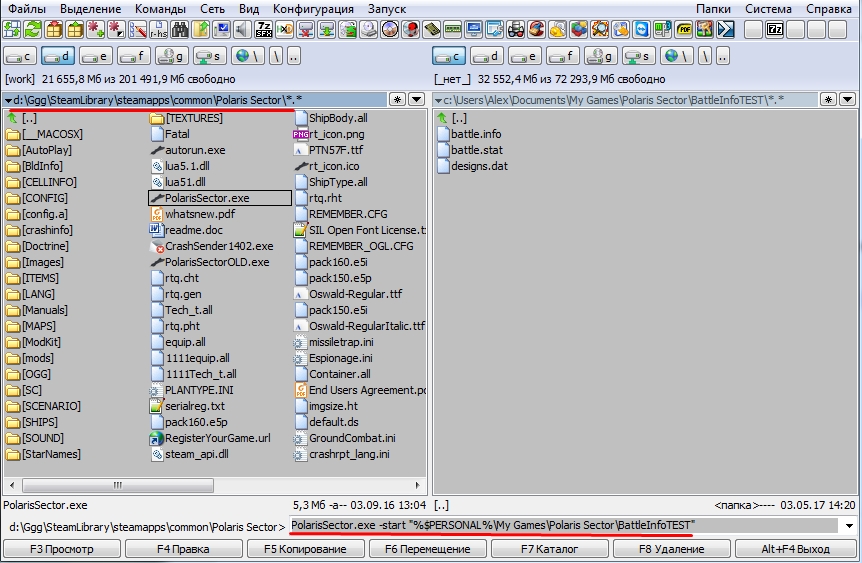This screenshot has height=563, width=862.
Task: Click the yellow PDF toolbar icon
Action: click(x=684, y=29)
